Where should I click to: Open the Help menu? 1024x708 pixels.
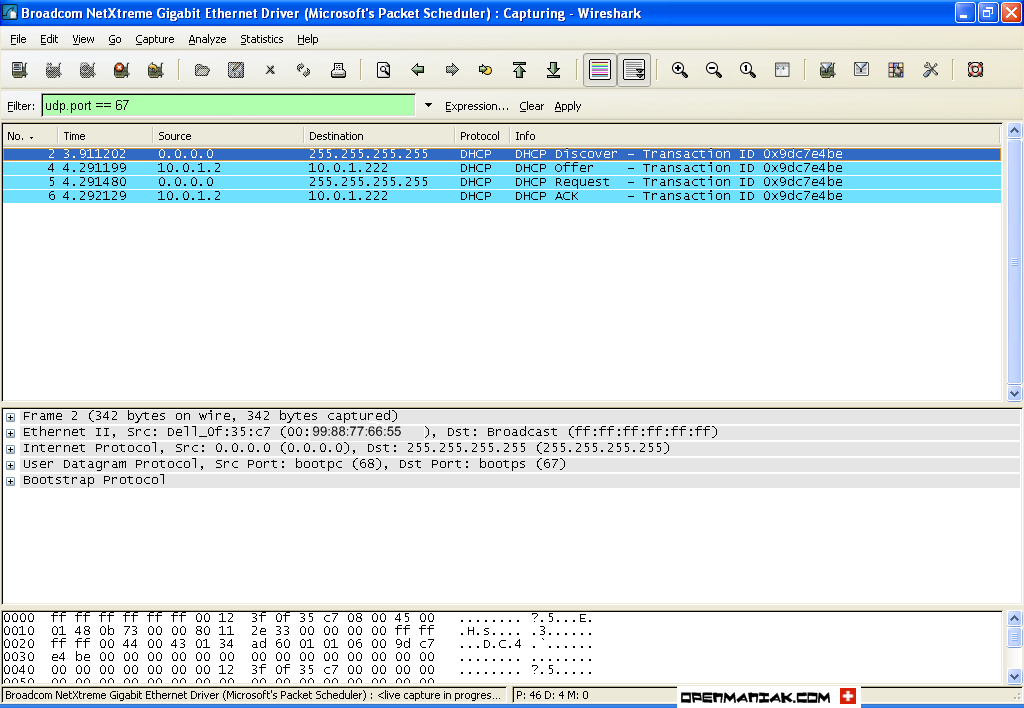click(308, 39)
